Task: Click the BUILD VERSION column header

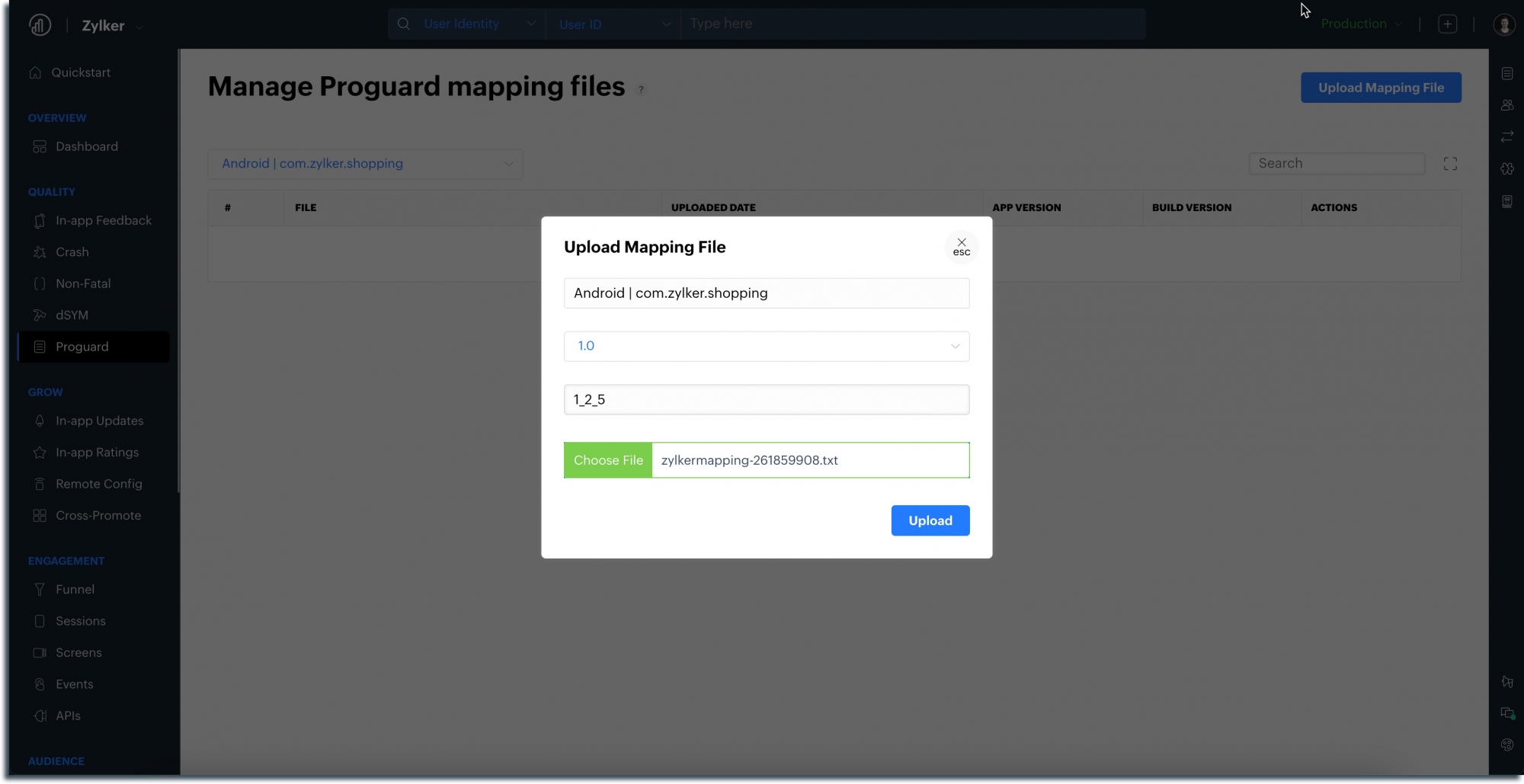Action: coord(1192,207)
